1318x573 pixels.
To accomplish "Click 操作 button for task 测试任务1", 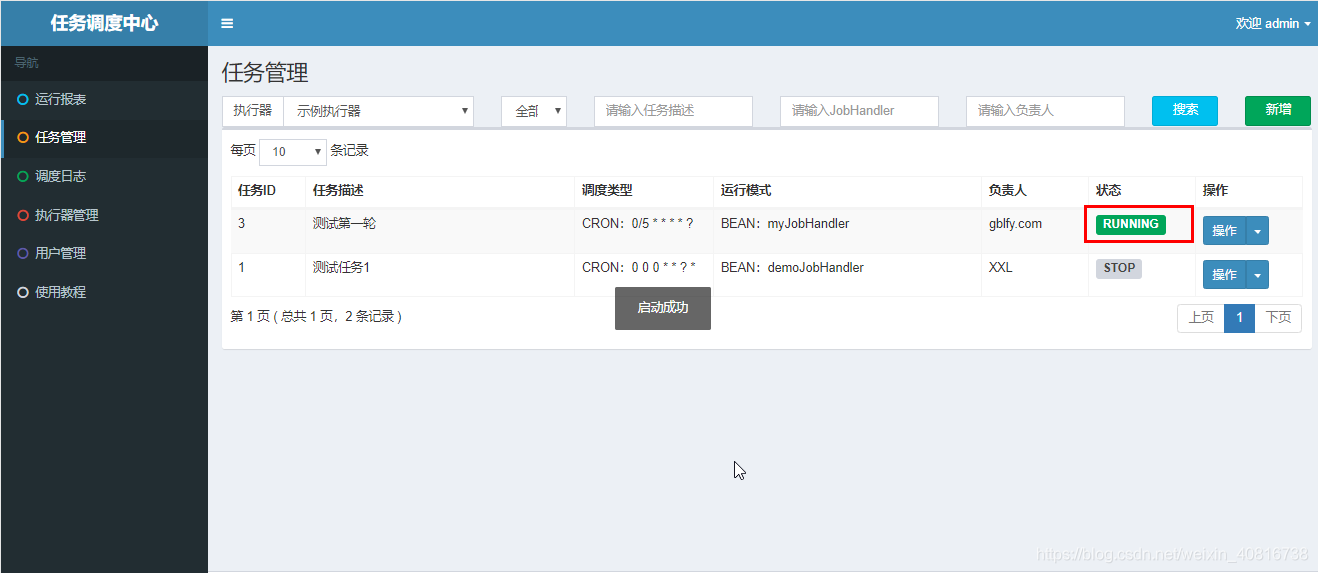I will (1224, 275).
